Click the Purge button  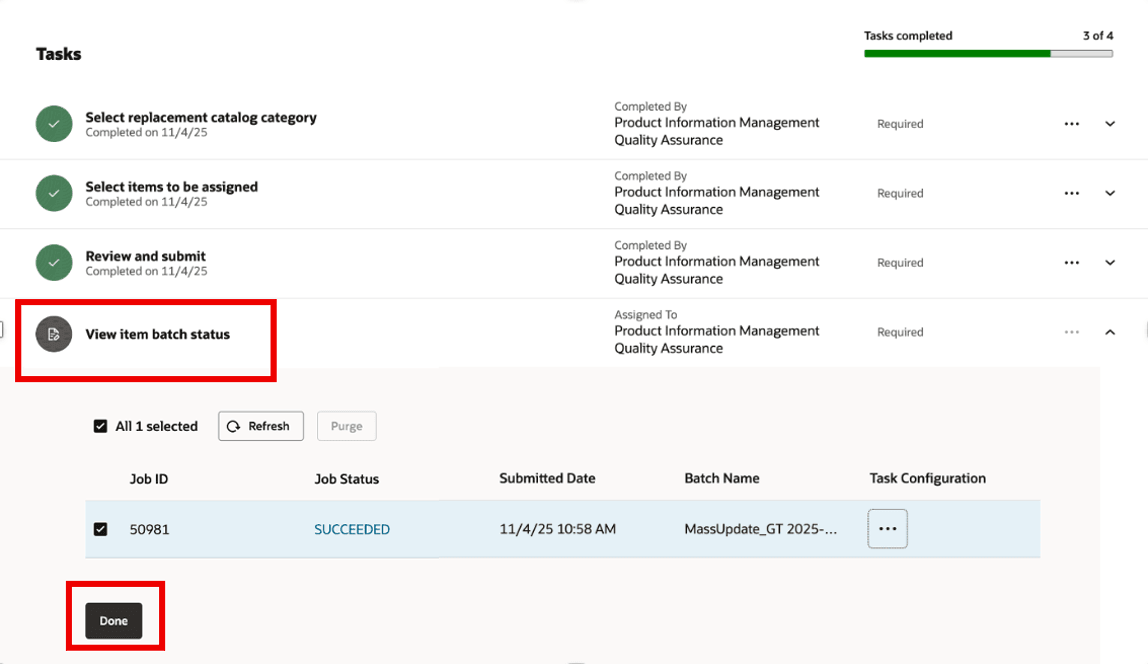pos(346,425)
